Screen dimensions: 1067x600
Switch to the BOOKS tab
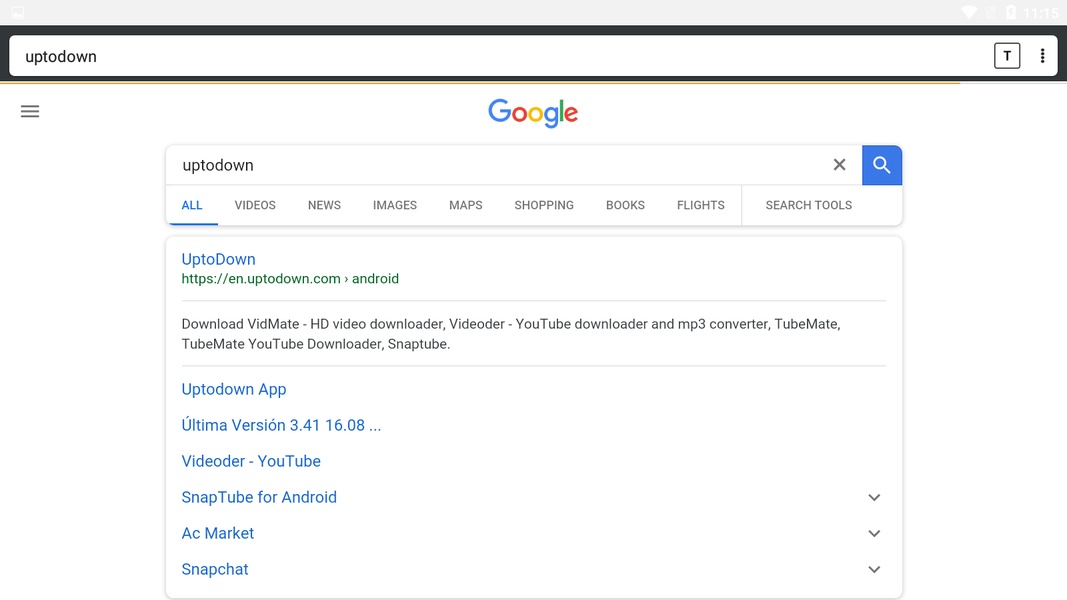[x=625, y=205]
